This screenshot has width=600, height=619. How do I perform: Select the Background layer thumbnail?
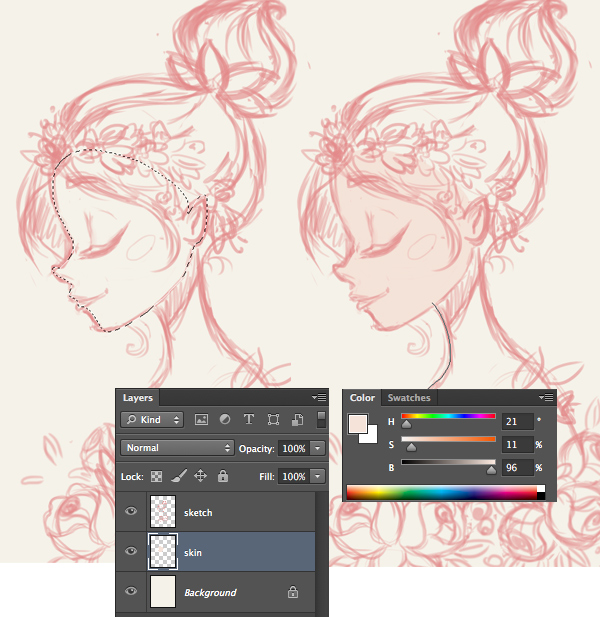[163, 591]
